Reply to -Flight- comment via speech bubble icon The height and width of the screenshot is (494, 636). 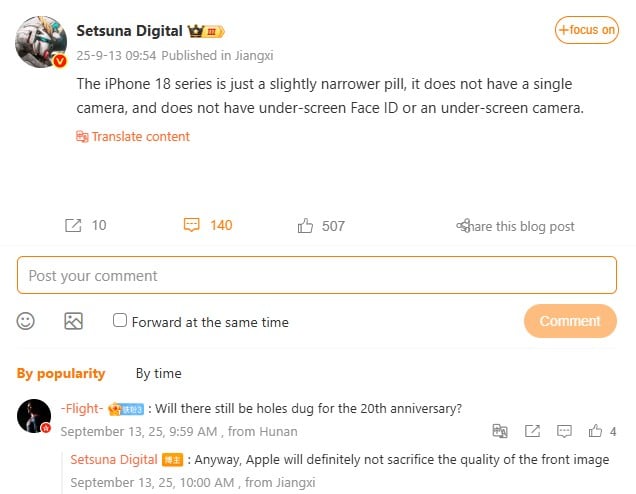(x=564, y=432)
